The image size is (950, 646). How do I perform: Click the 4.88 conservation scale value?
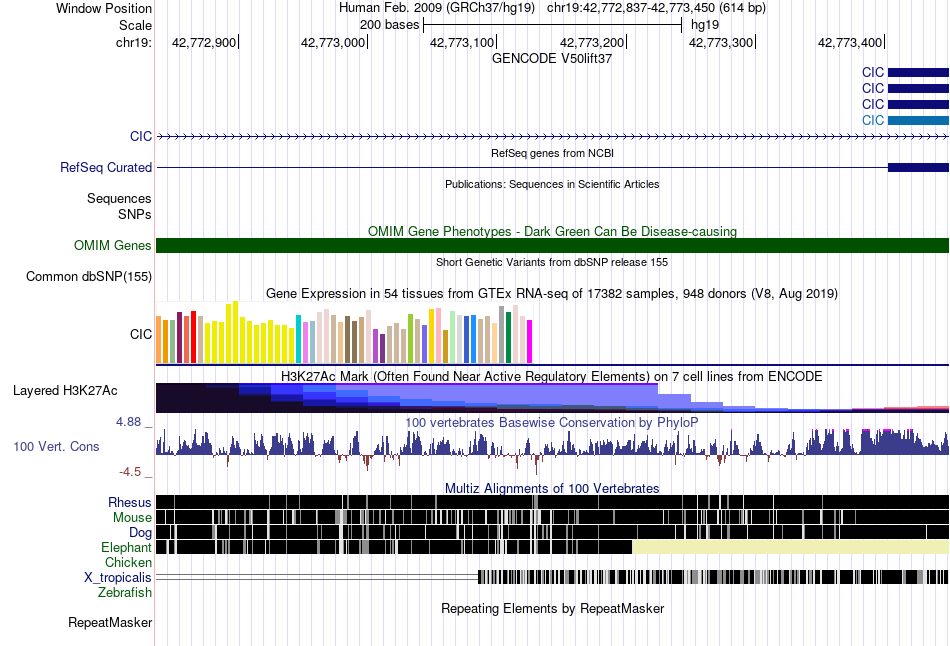(x=128, y=422)
